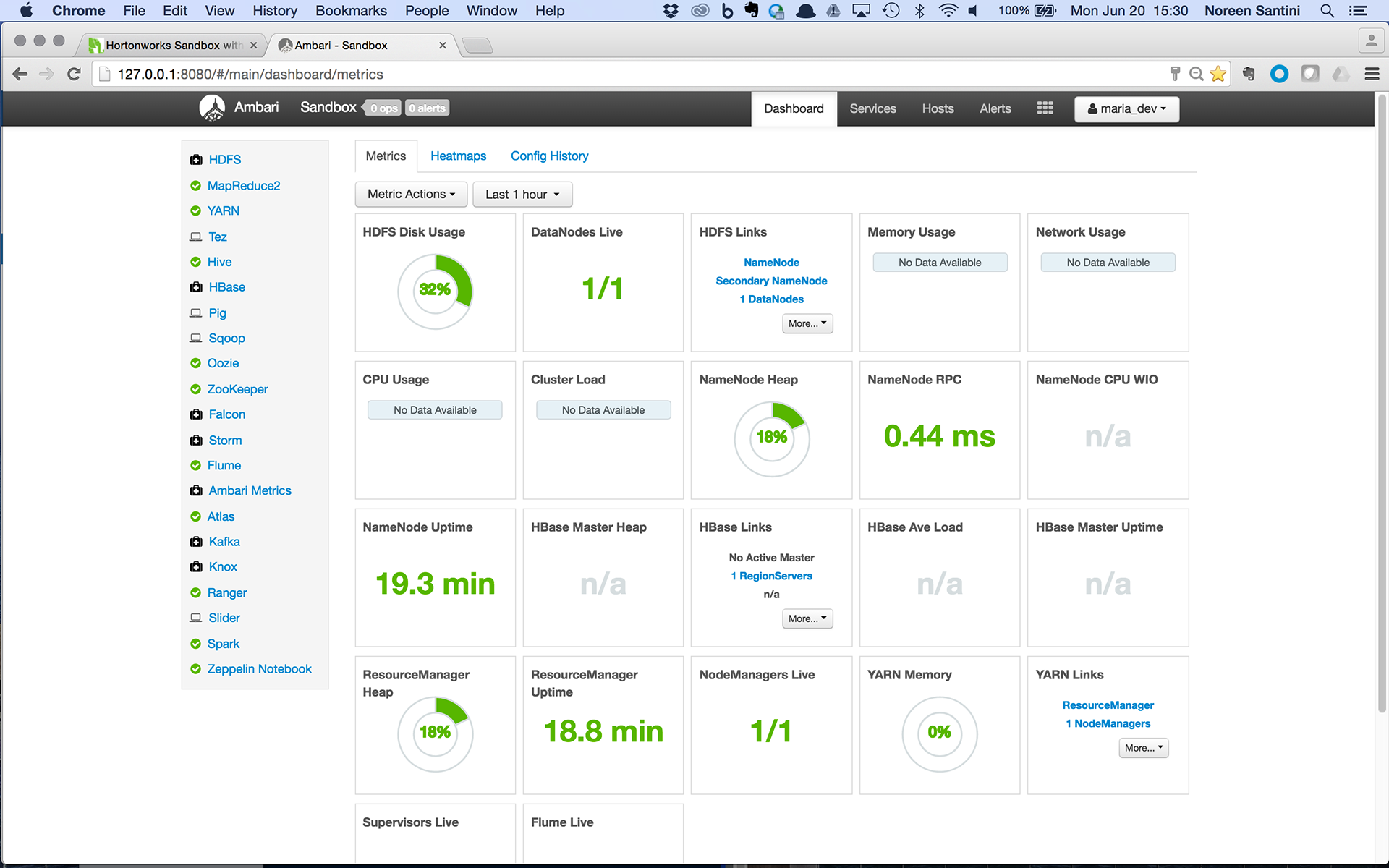Open the Last 1 hour time range dropdown

pyautogui.click(x=522, y=194)
